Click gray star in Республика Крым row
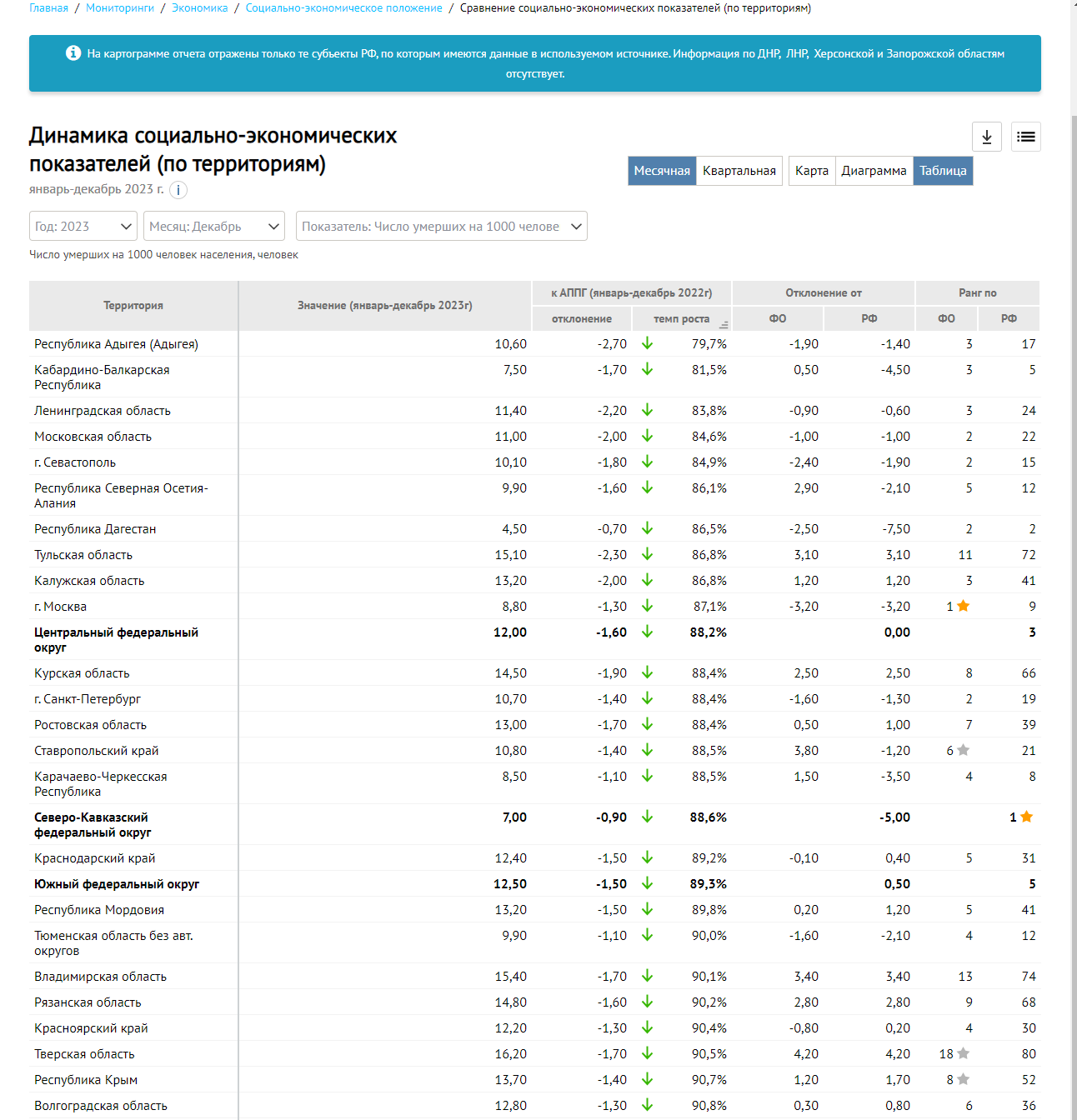The width and height of the screenshot is (1077, 1120). coord(963,1079)
